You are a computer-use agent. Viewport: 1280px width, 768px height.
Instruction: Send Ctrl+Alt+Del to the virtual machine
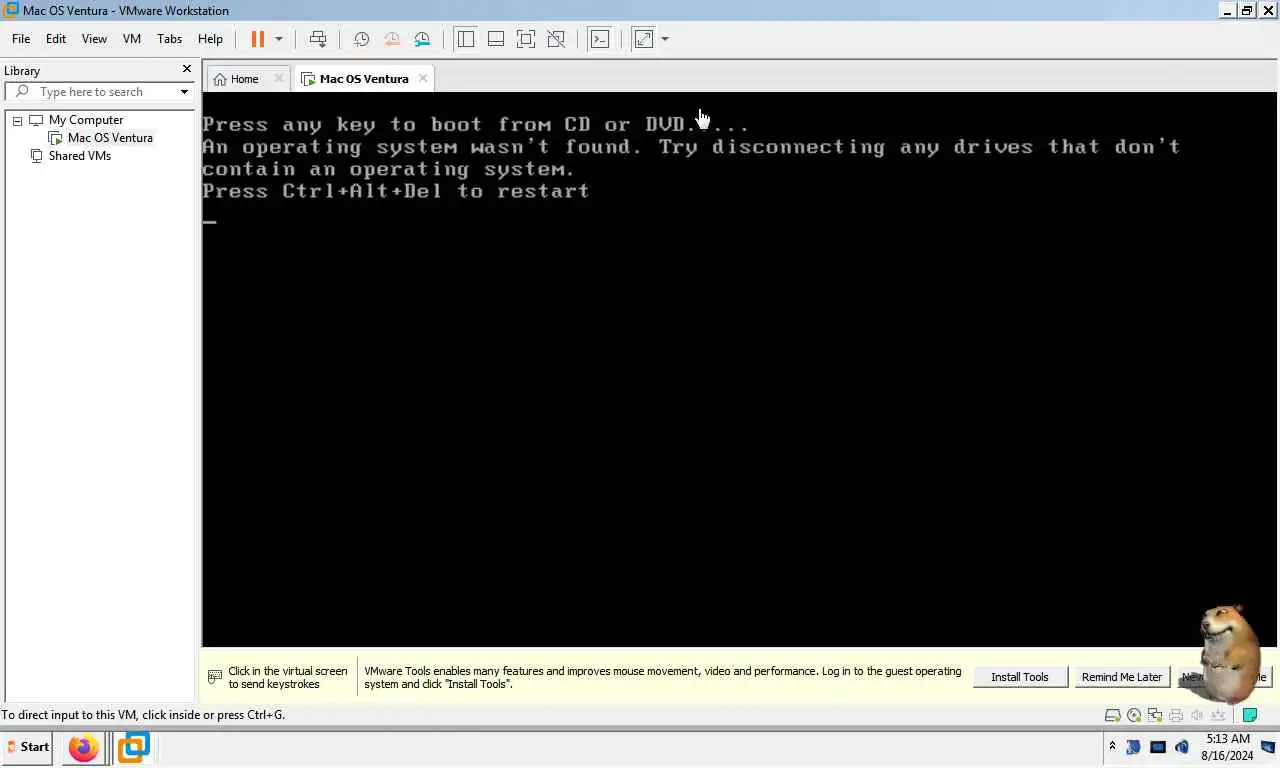click(x=318, y=39)
